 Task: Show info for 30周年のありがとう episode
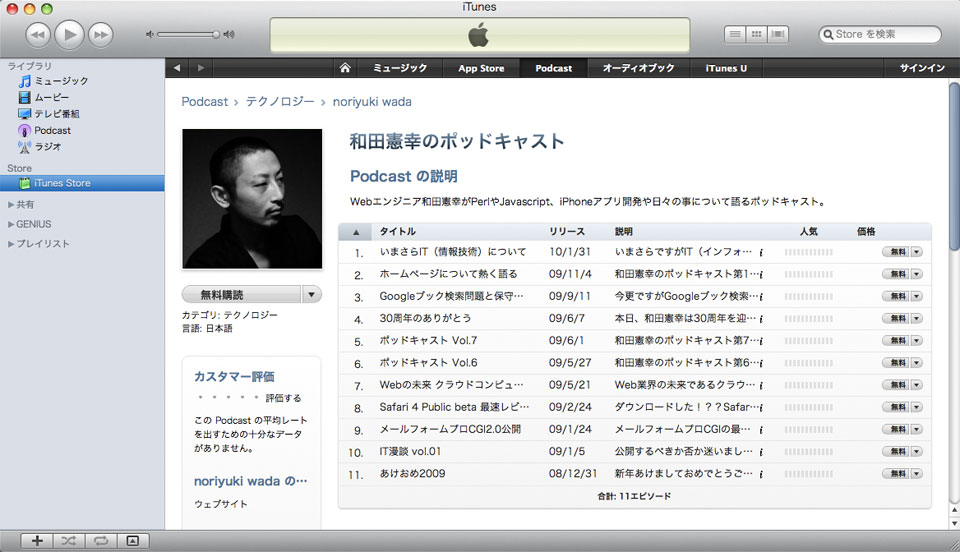point(761,318)
